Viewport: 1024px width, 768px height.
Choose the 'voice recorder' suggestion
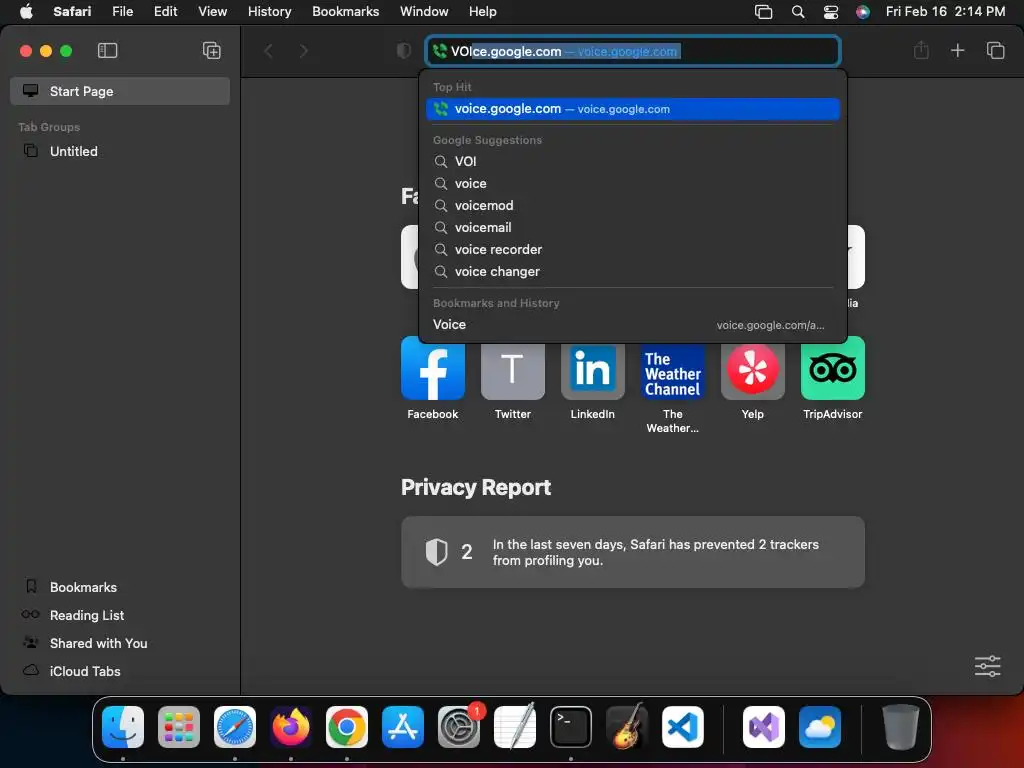click(x=633, y=249)
